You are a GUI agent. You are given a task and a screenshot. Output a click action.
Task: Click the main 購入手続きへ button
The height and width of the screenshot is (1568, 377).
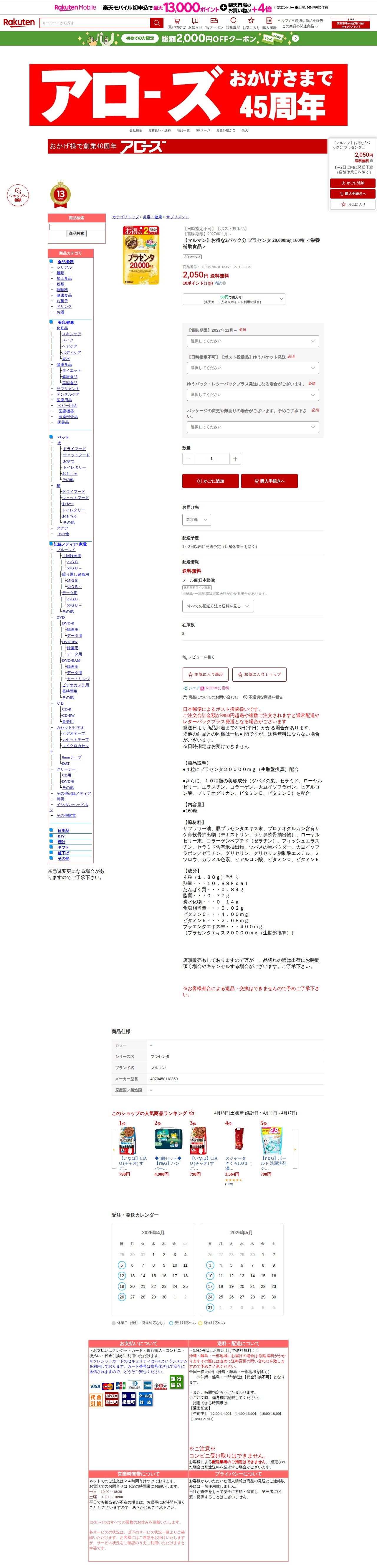click(269, 481)
